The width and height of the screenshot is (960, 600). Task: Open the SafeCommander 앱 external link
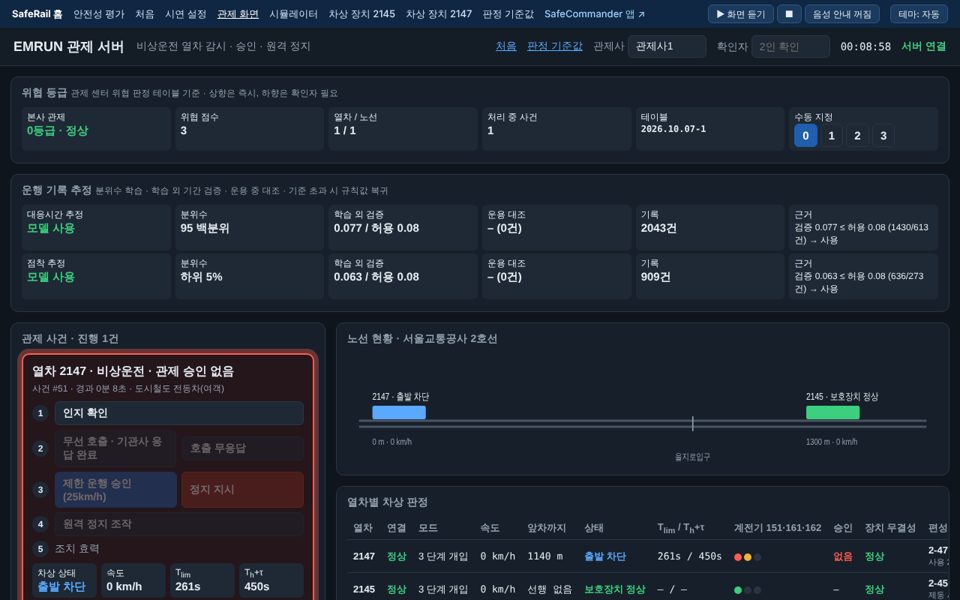coord(594,13)
